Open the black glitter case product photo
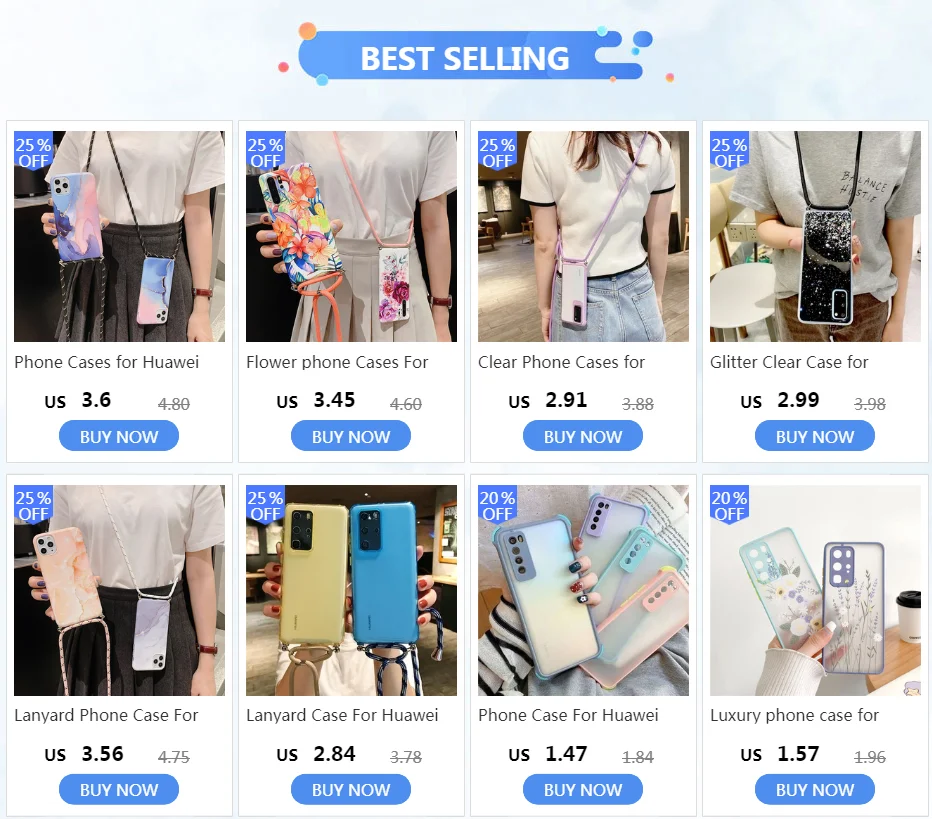 point(815,237)
